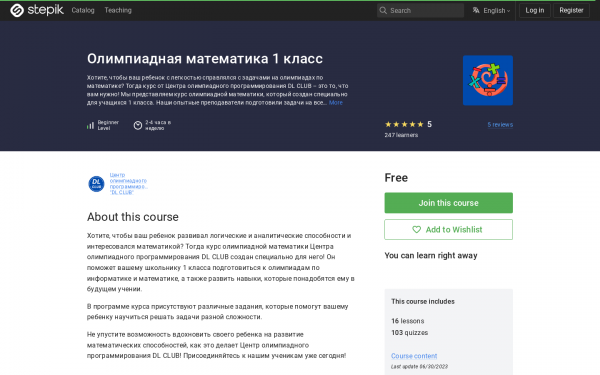Click the Stepik logo
This screenshot has height=375, width=600.
(37, 10)
